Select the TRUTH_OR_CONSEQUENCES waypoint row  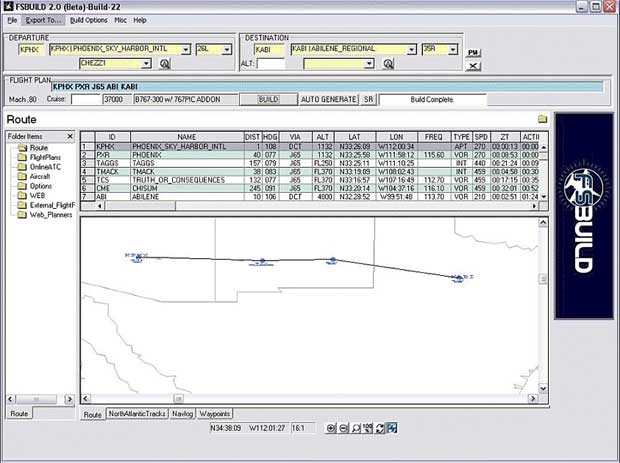310,180
